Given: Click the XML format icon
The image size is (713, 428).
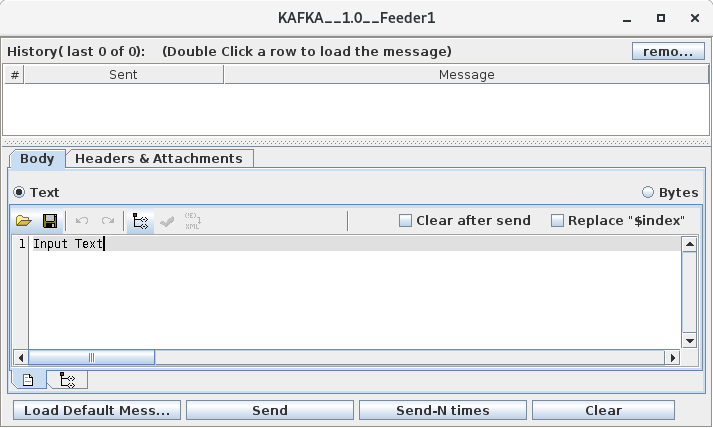Looking at the screenshot, I should tap(193, 221).
